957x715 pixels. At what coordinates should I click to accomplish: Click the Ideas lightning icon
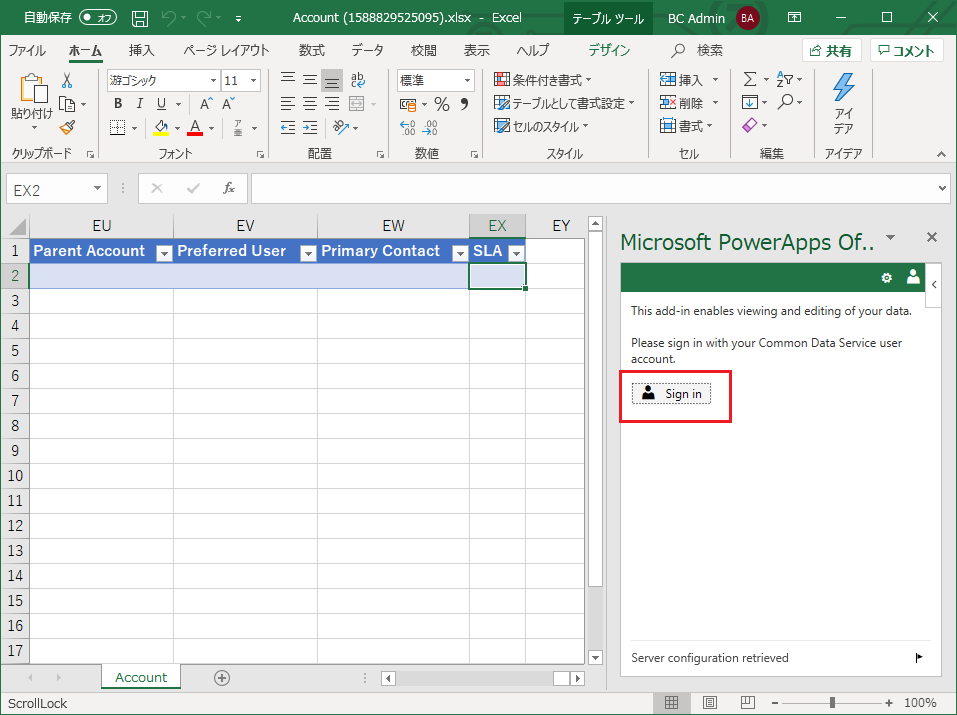coord(843,87)
